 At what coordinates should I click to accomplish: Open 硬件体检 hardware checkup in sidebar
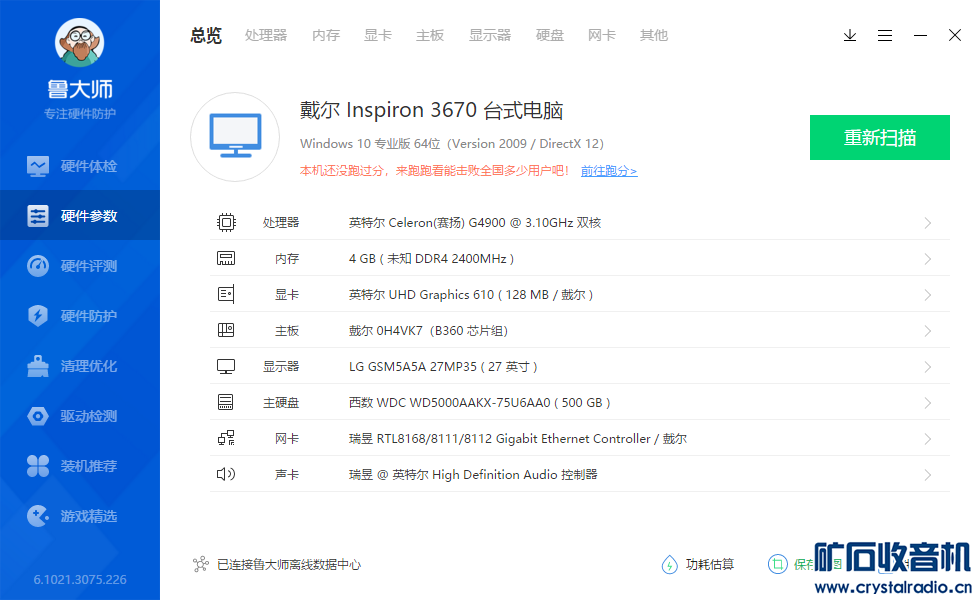point(80,166)
